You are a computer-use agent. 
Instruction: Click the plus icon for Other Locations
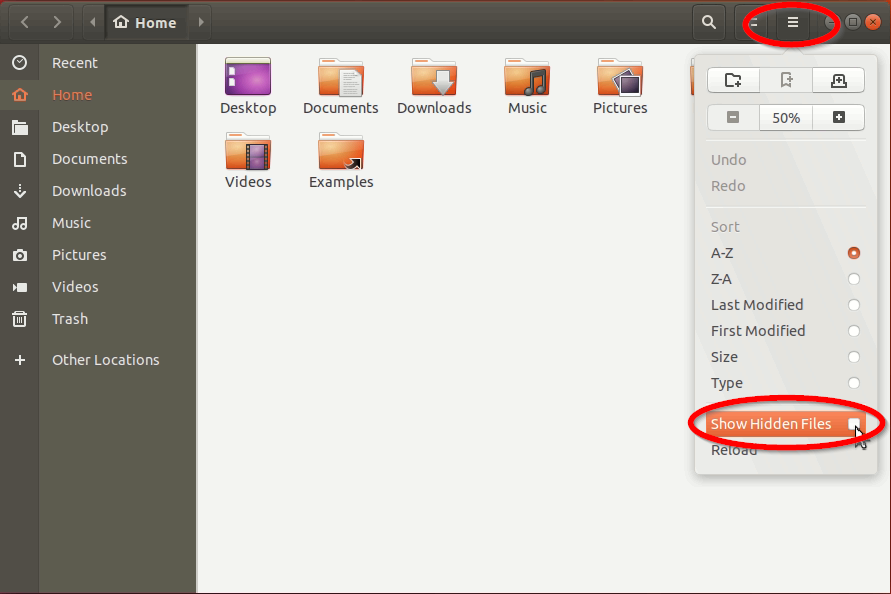19,360
